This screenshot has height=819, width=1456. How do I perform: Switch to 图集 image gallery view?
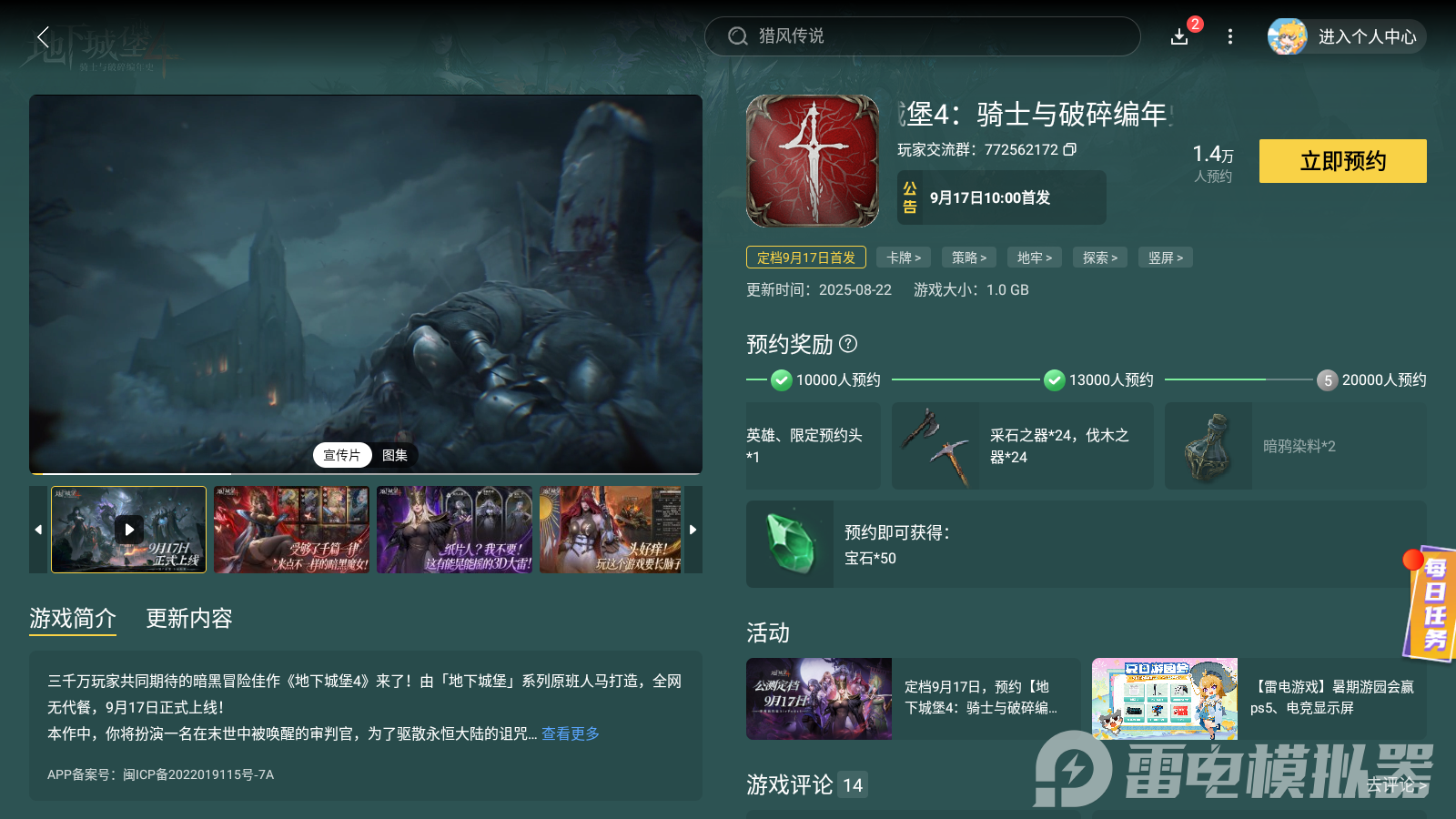[394, 455]
